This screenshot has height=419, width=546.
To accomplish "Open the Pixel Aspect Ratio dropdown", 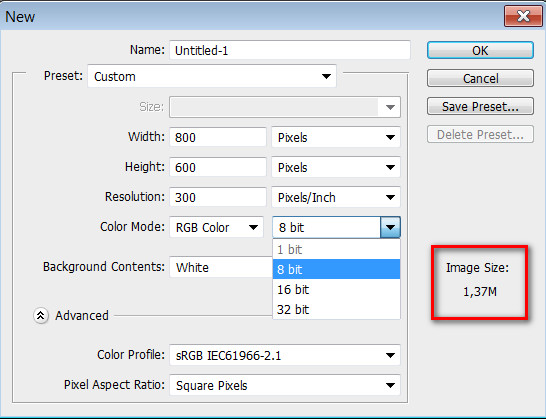I will pyautogui.click(x=285, y=385).
